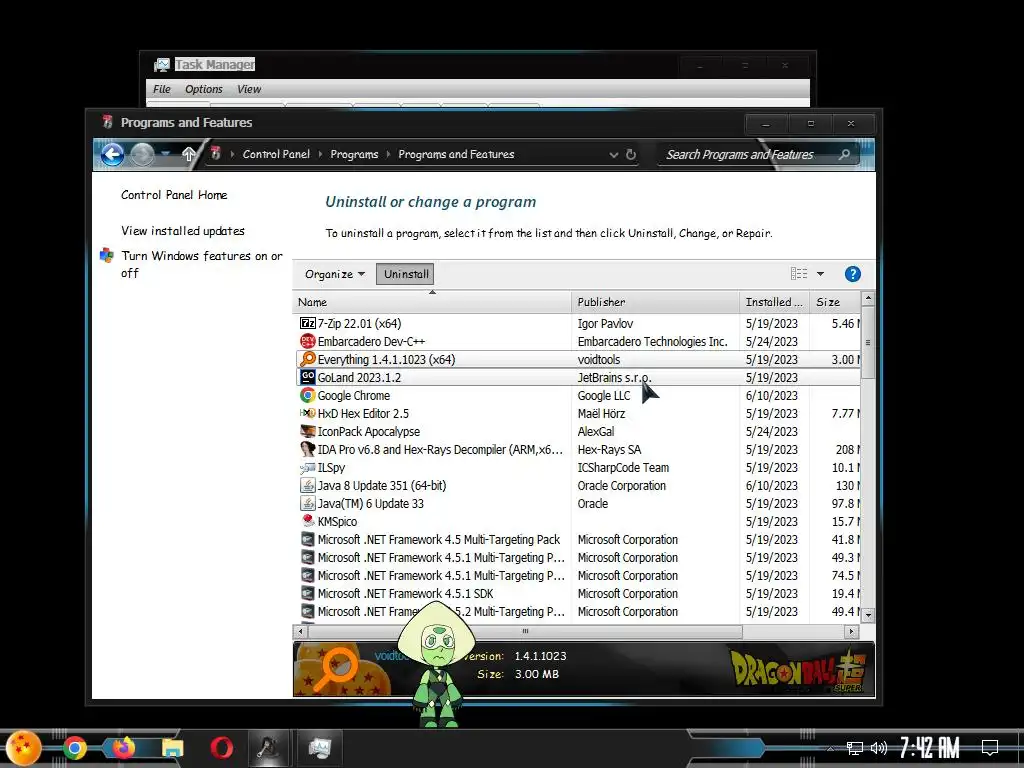Select the Java 8 Update 351 icon
This screenshot has width=1024, height=768.
point(308,485)
